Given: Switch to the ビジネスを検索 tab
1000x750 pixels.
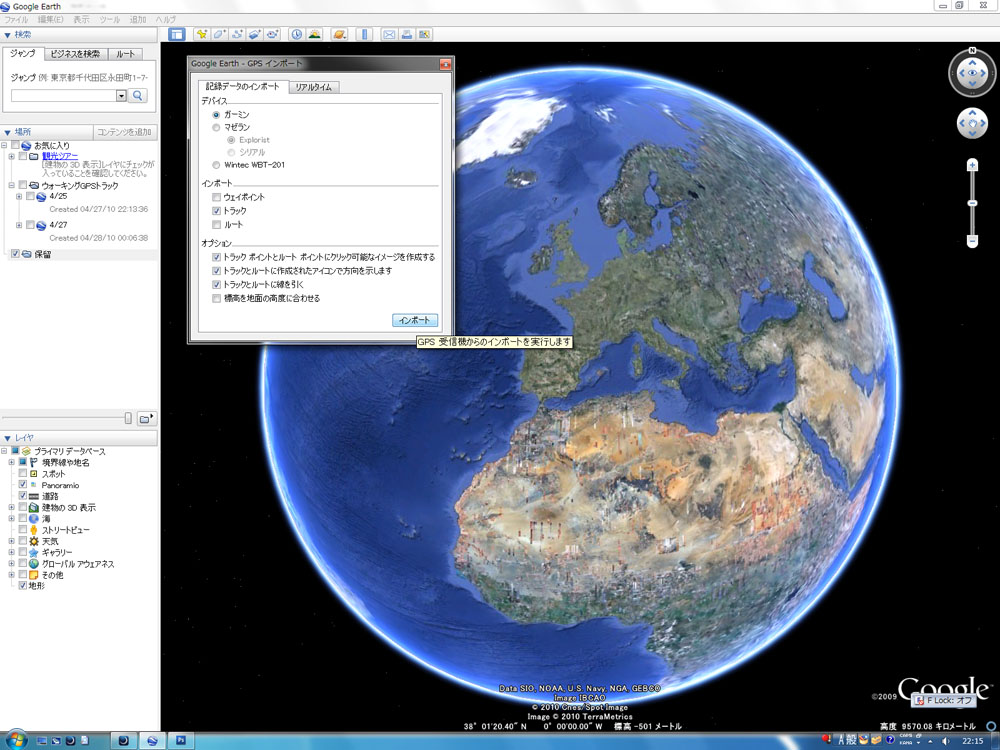Looking at the screenshot, I should click(75, 54).
